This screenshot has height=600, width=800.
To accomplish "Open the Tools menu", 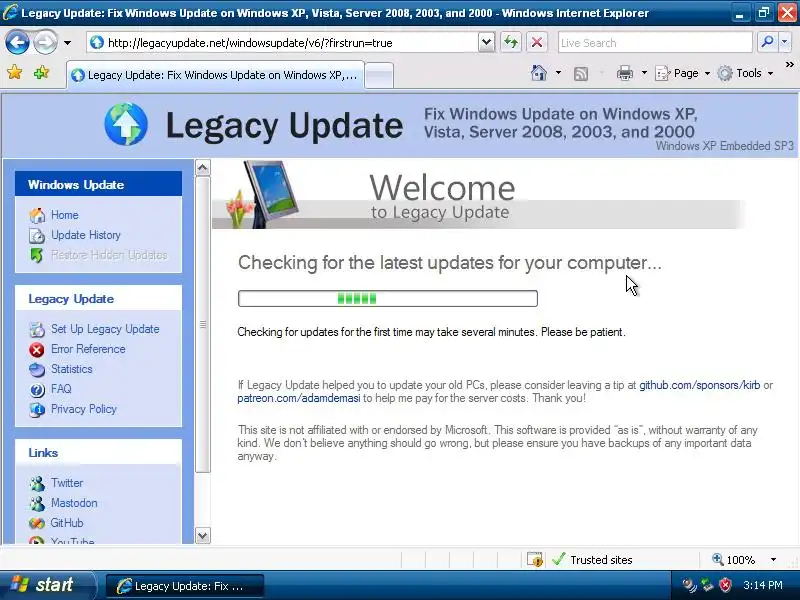I will point(745,73).
